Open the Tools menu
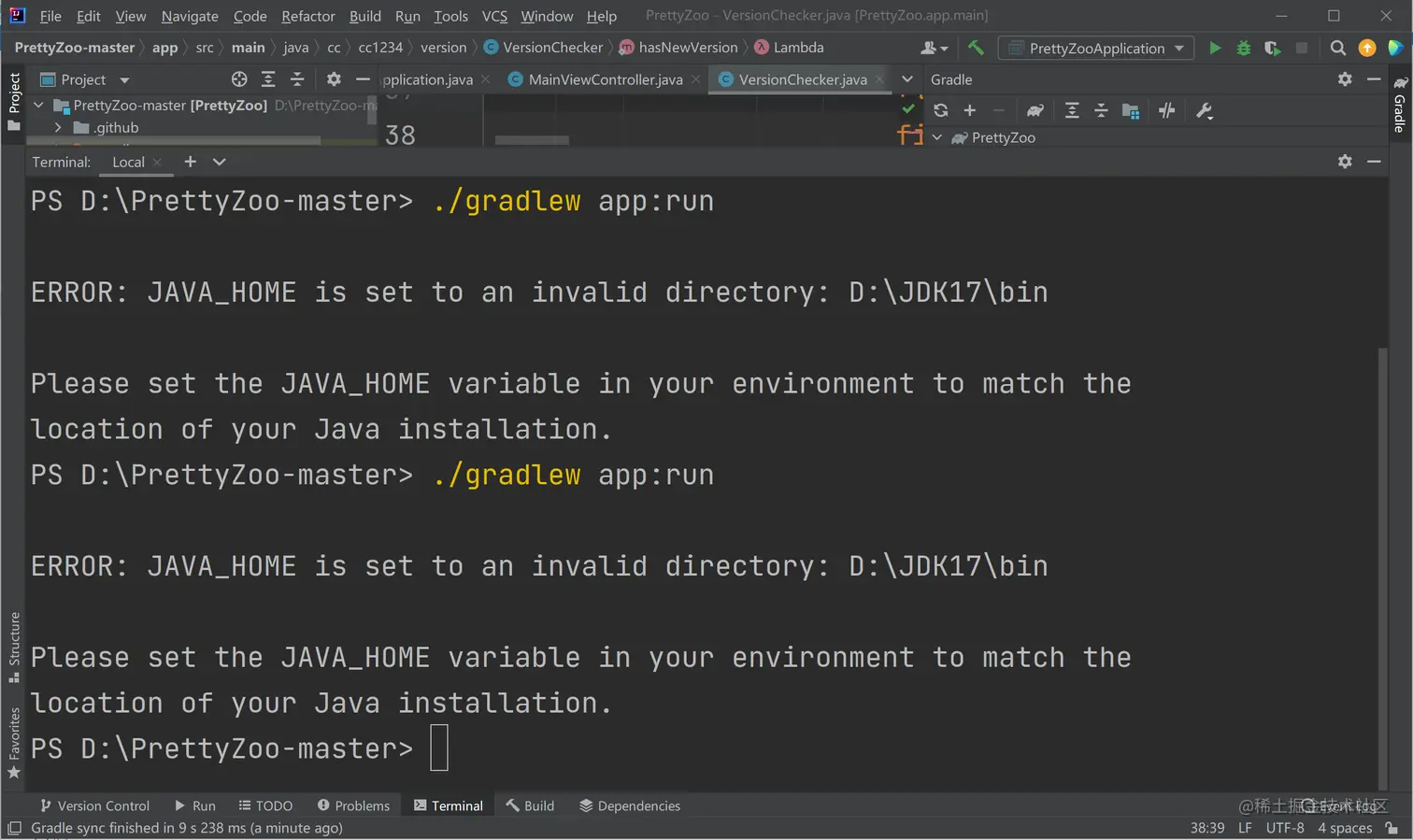The height and width of the screenshot is (840, 1413). point(450,16)
